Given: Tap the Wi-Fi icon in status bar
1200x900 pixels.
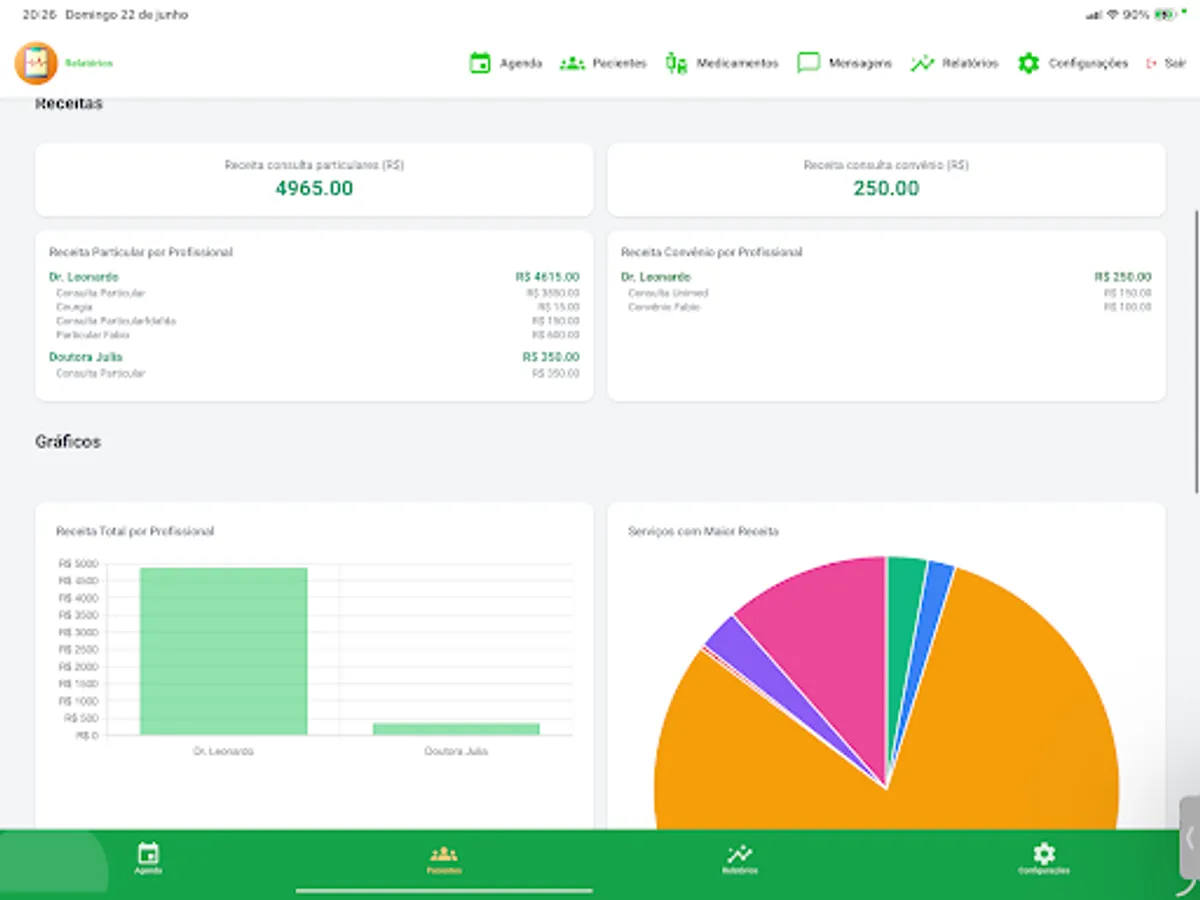Looking at the screenshot, I should (x=1112, y=15).
